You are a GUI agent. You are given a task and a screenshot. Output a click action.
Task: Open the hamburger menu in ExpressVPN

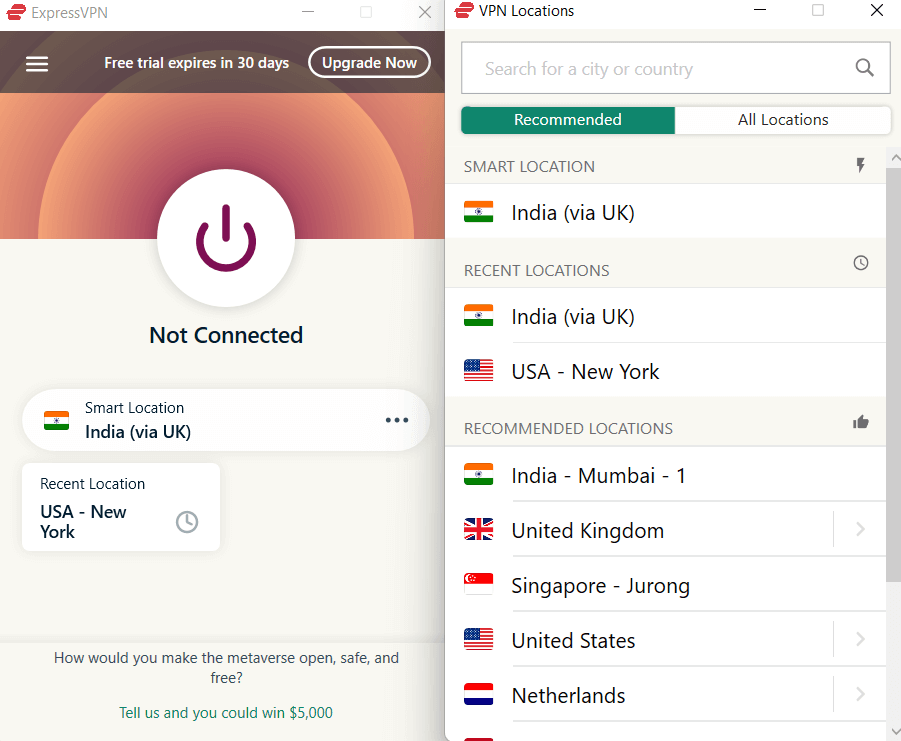click(37, 64)
